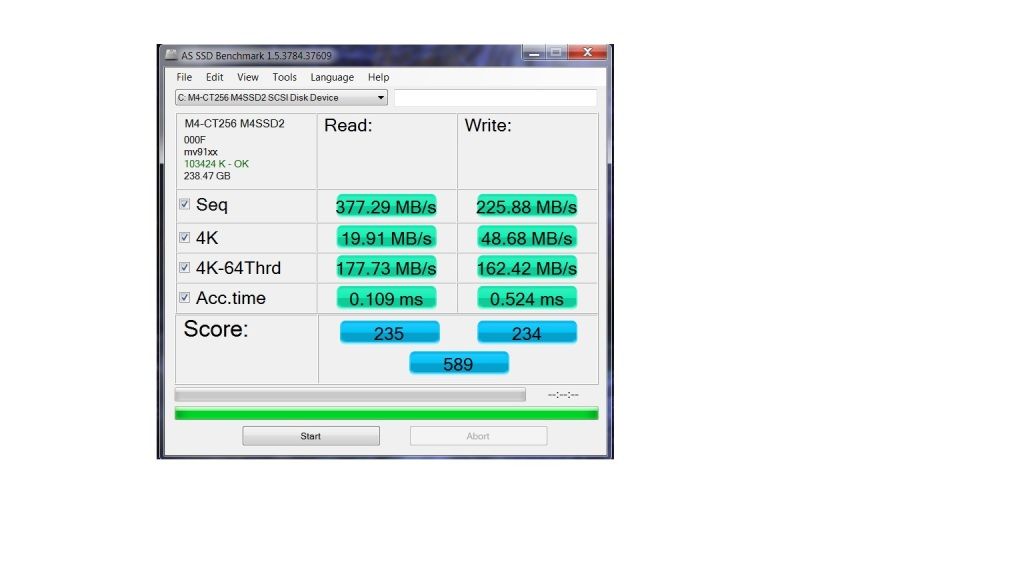Click the read score 235

point(389,332)
